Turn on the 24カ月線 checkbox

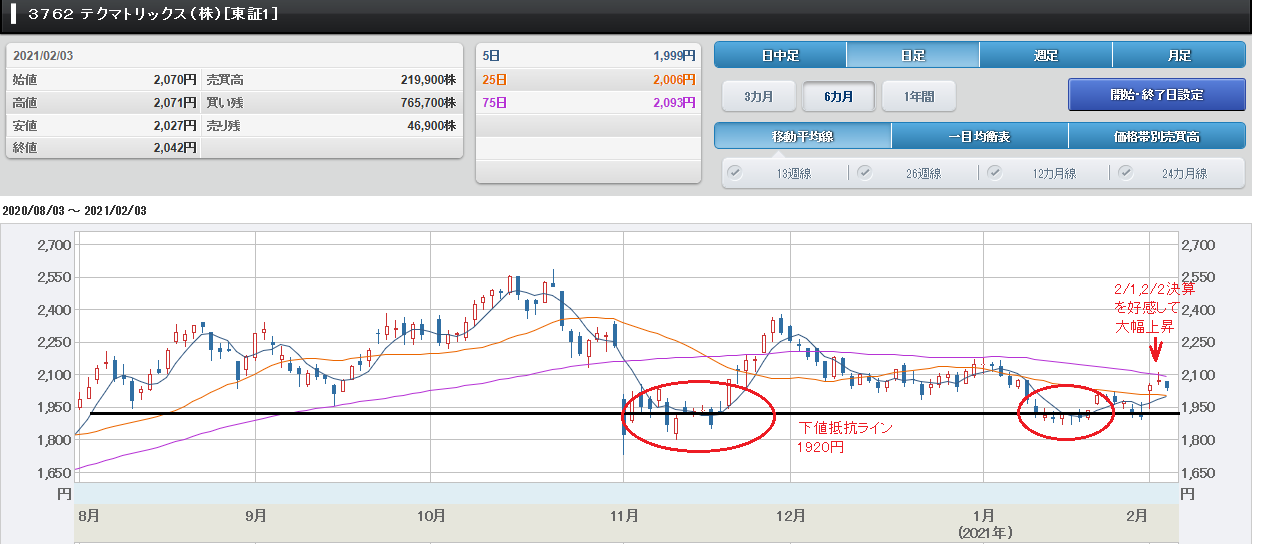1126,172
